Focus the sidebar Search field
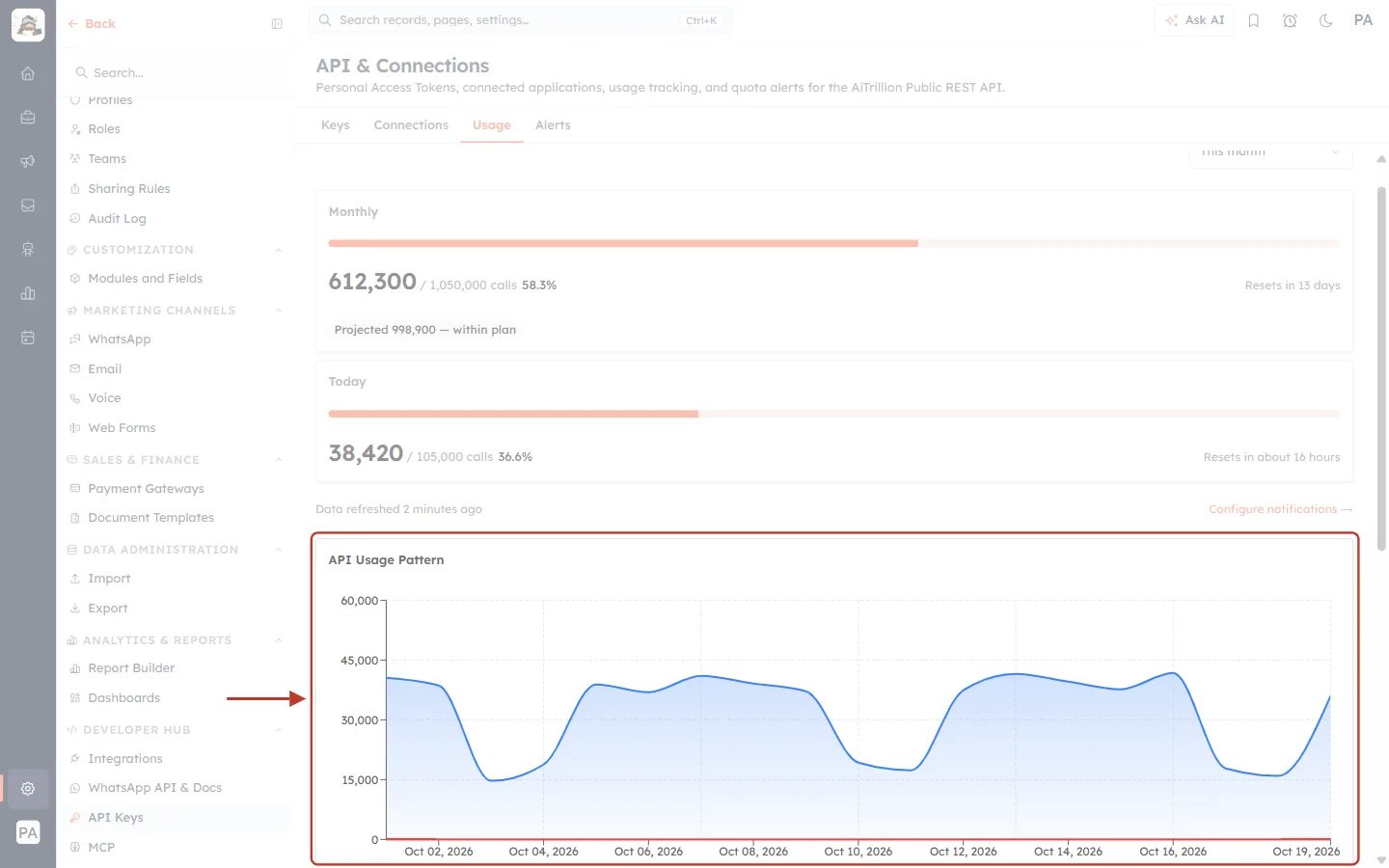This screenshot has width=1389, height=868. (177, 73)
